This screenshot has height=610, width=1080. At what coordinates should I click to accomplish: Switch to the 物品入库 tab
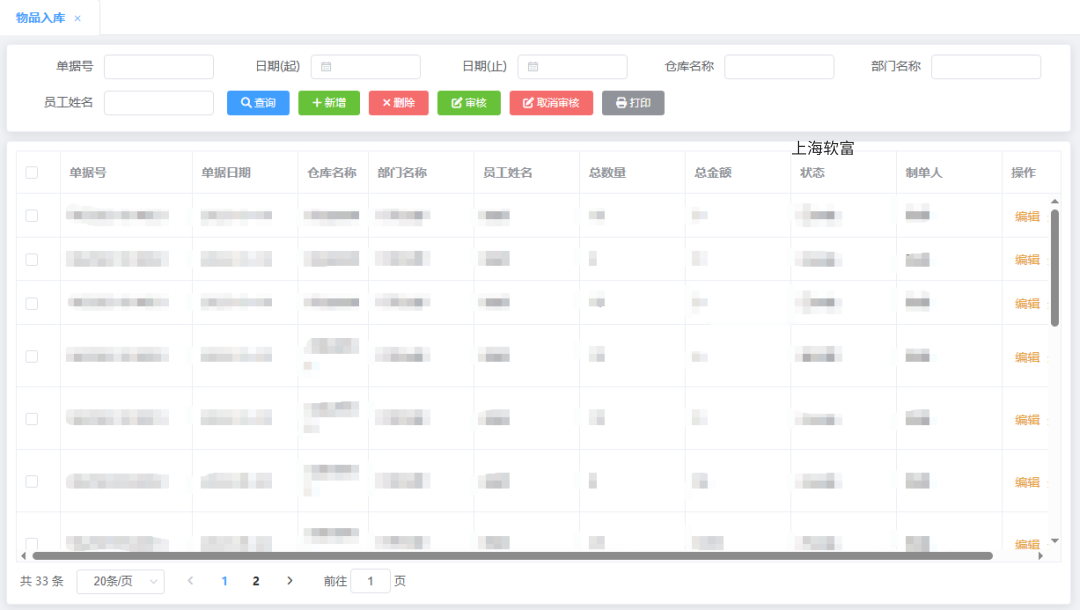click(x=40, y=18)
